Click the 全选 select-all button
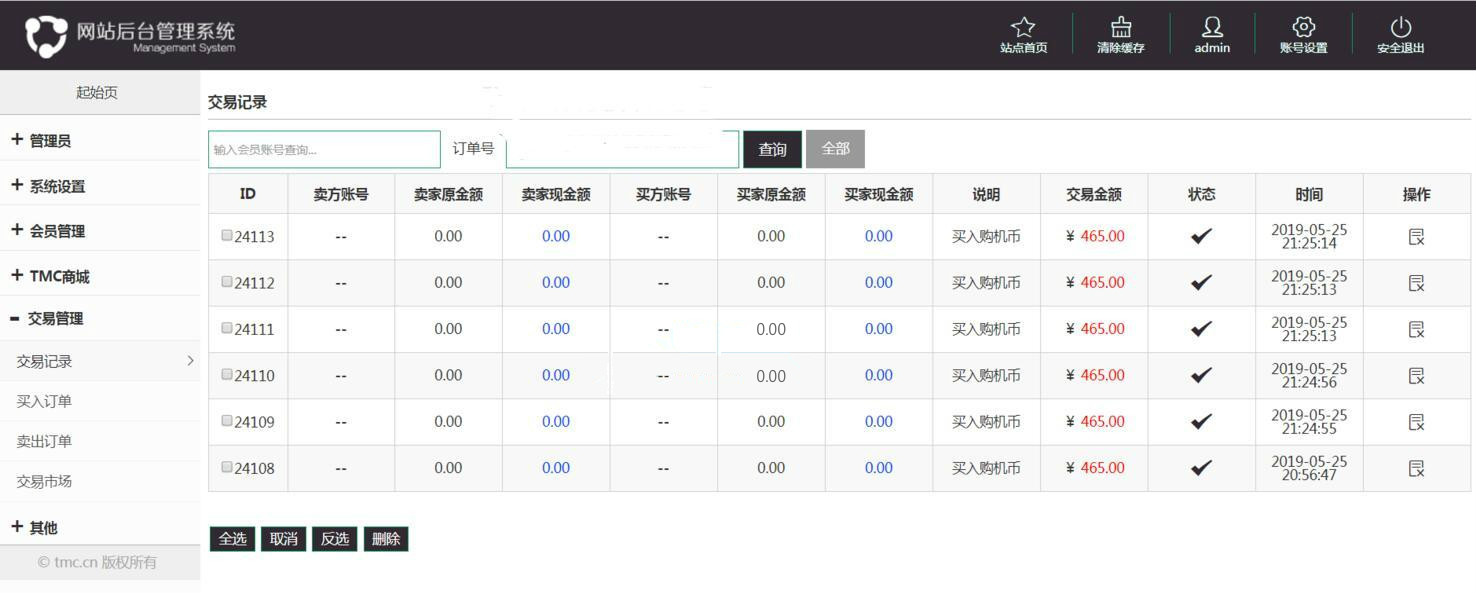 point(232,539)
